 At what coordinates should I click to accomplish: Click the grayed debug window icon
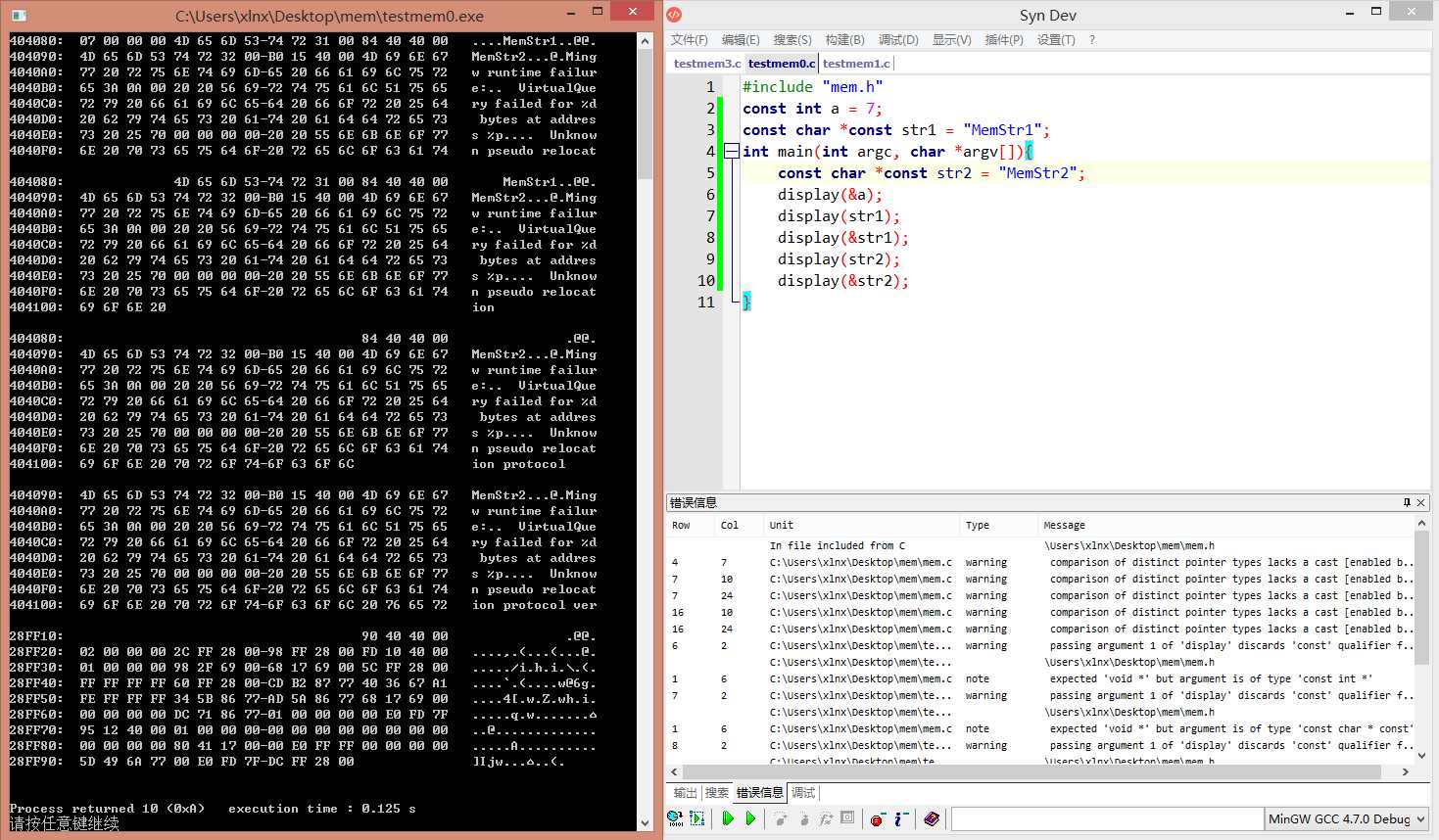tap(848, 818)
